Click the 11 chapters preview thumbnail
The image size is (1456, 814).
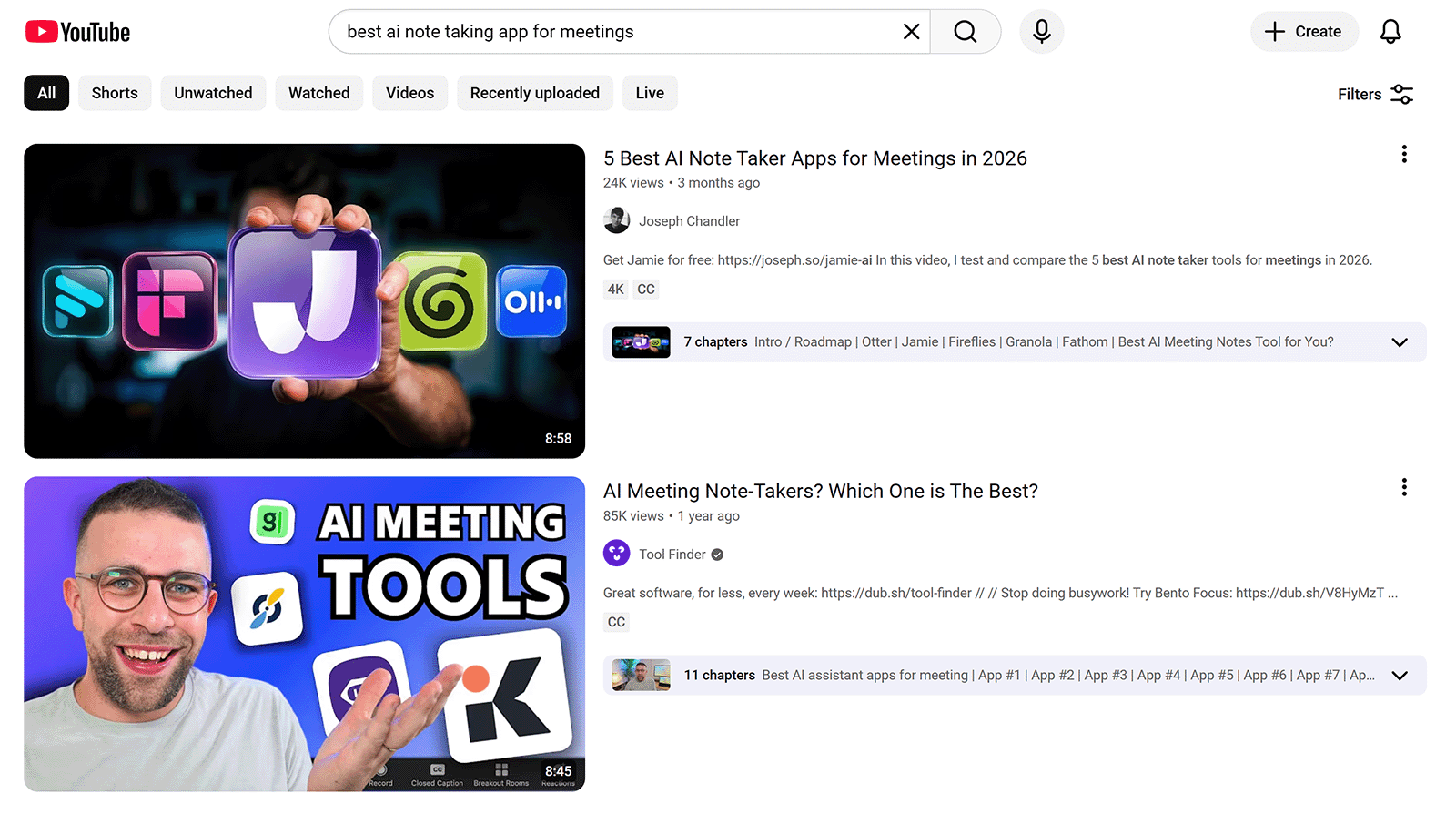[642, 676]
